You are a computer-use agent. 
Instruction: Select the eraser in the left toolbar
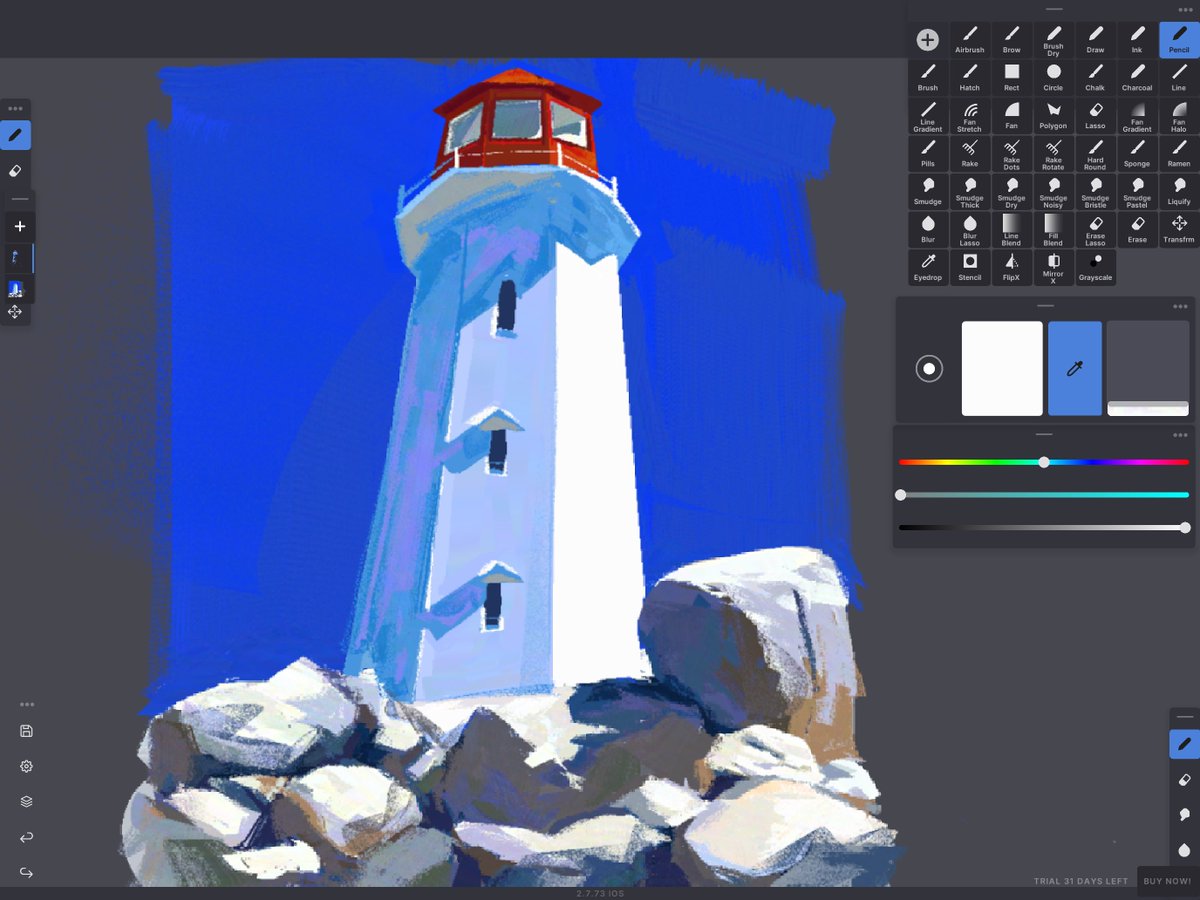click(15, 171)
